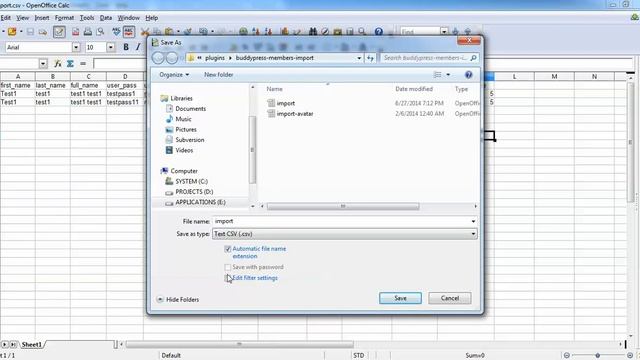Click the Sort Descending icon
The height and width of the screenshot is (360, 640).
pos(268,31)
